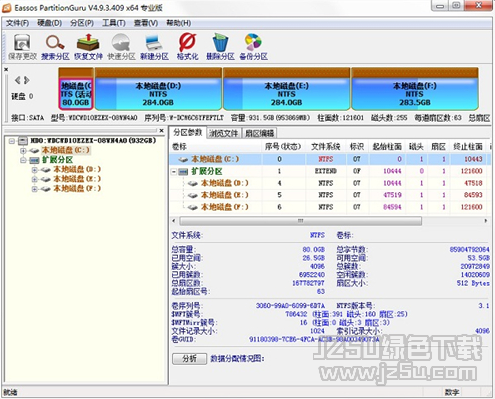Go to next disk arrow
The image size is (495, 399).
(27, 80)
